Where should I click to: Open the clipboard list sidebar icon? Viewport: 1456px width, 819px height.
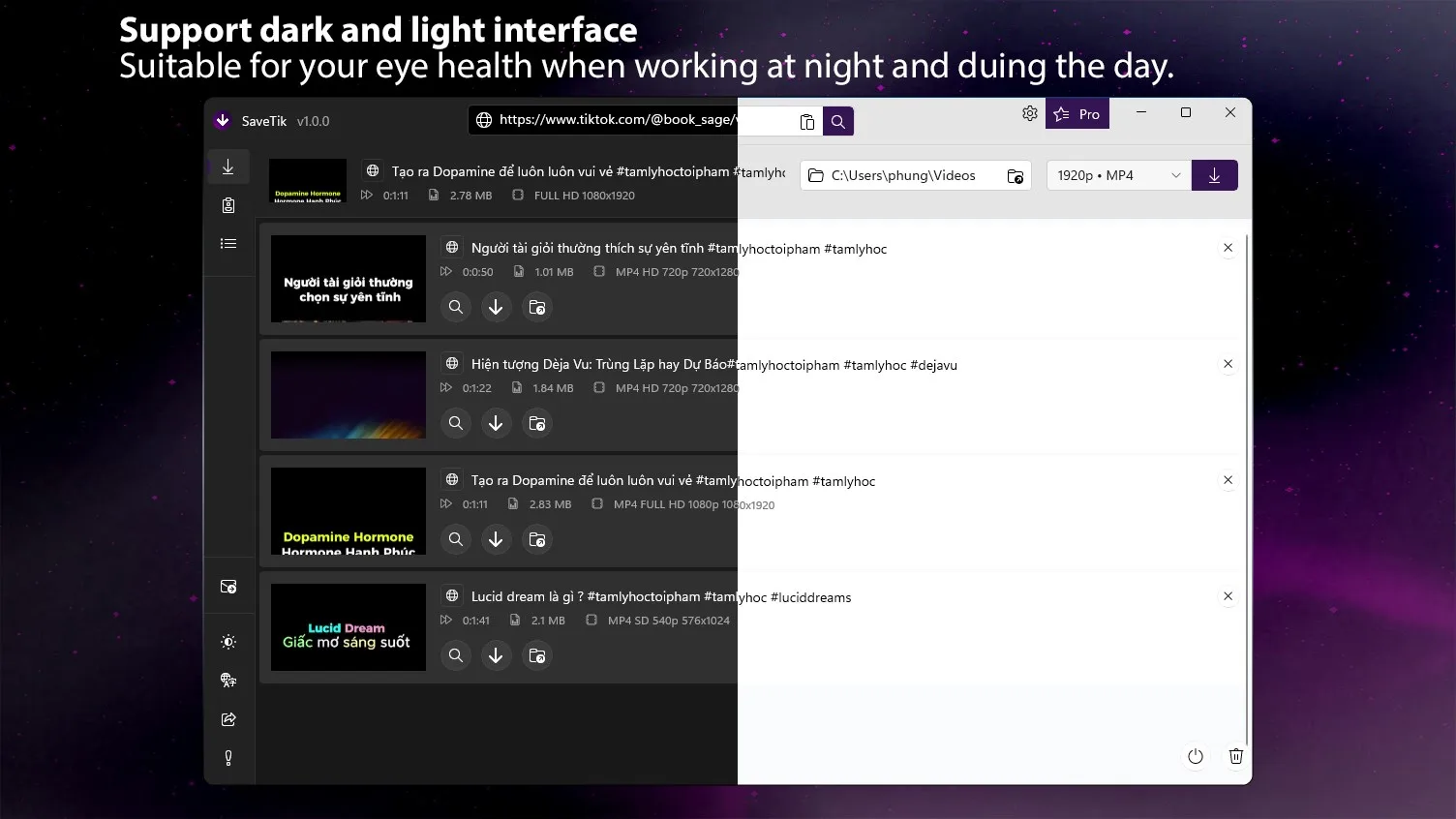[228, 205]
